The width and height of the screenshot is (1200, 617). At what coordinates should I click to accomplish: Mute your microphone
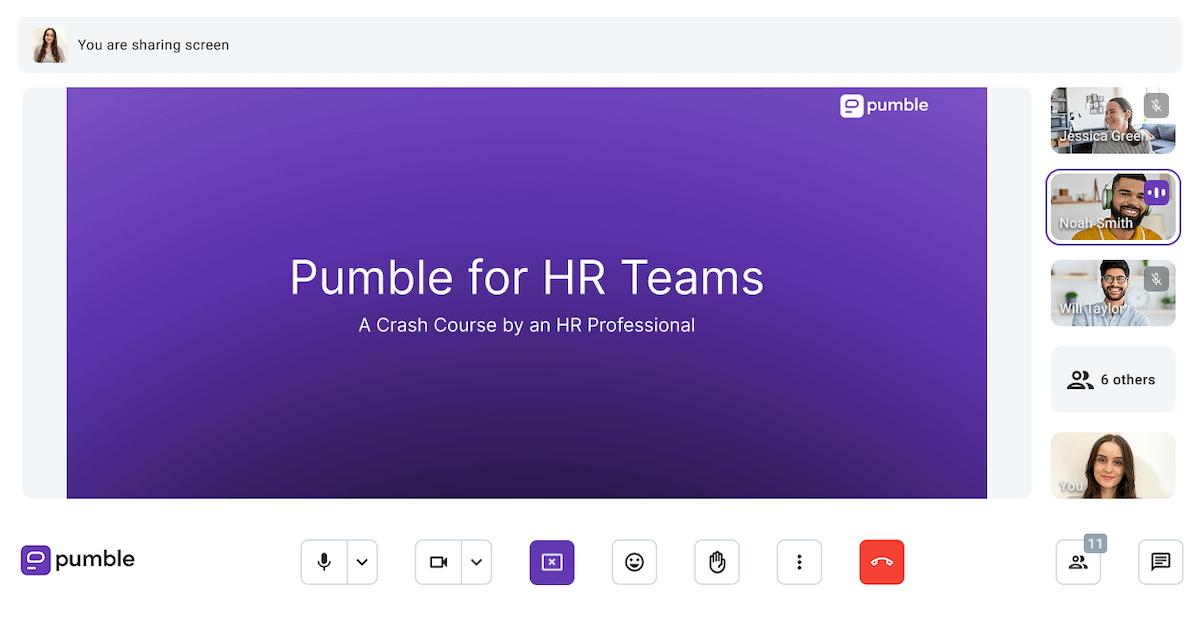[x=323, y=562]
